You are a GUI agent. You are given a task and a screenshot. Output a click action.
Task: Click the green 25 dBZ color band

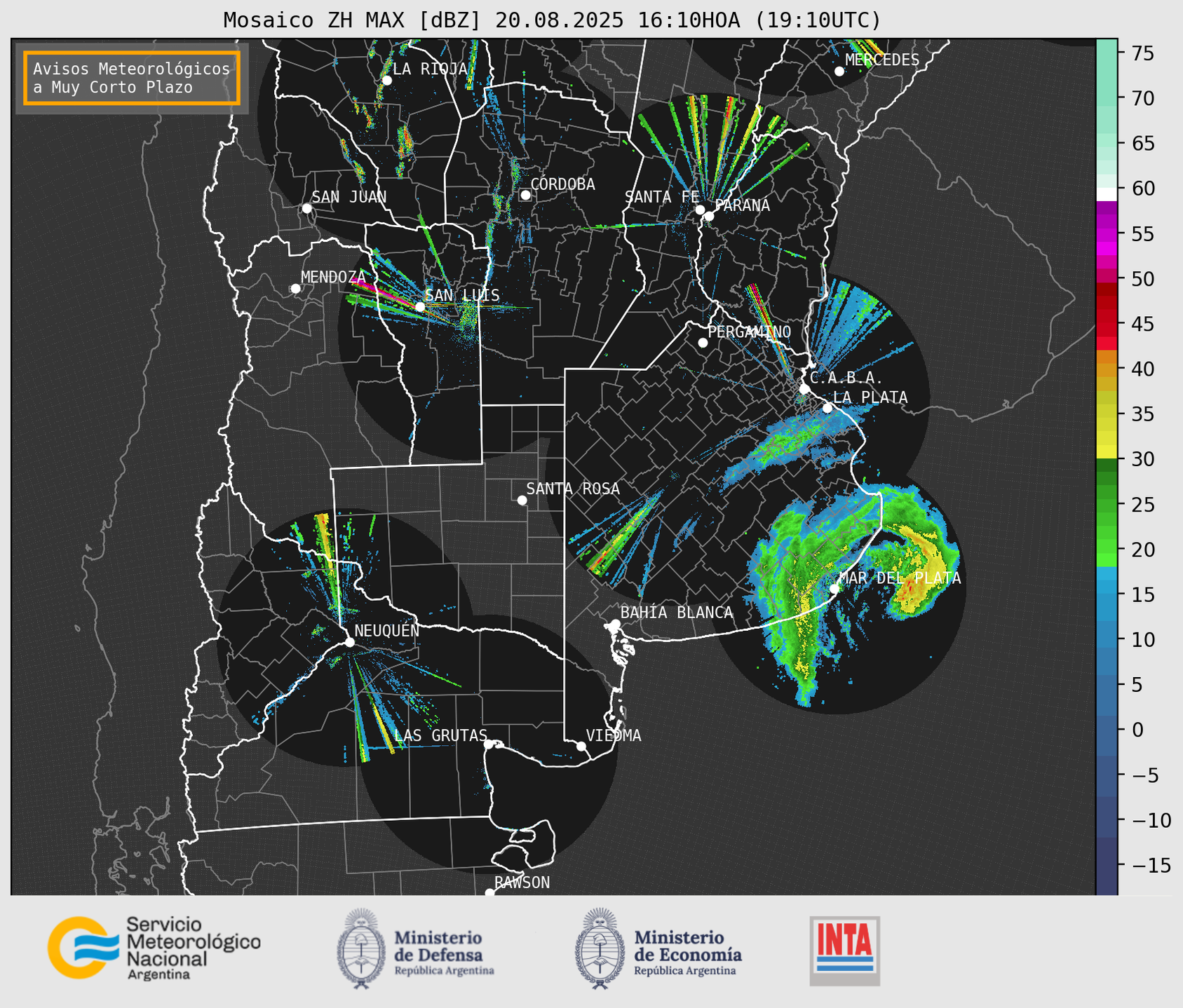[x=1107, y=505]
